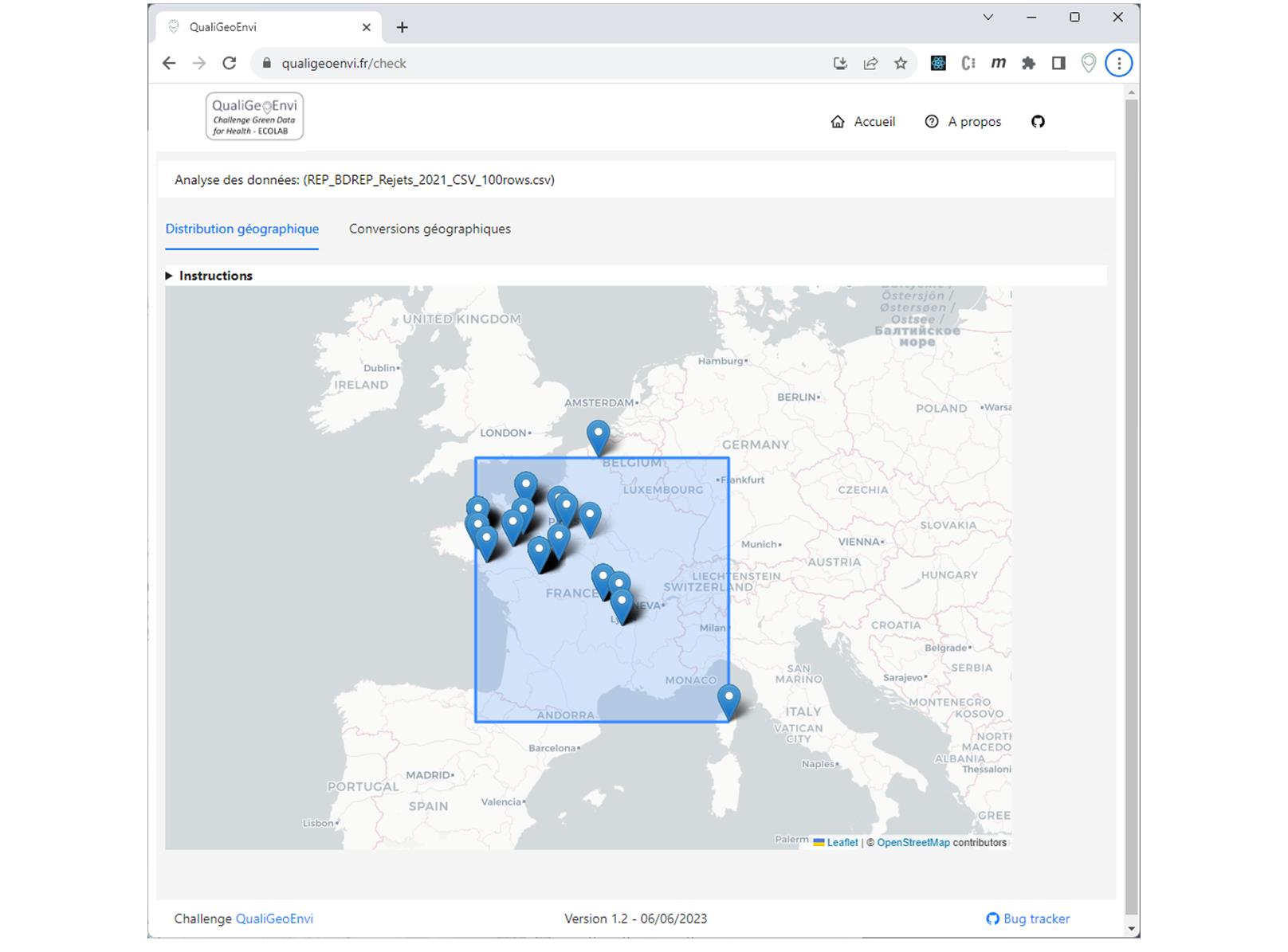Open Chrome's three-dot menu

pyautogui.click(x=1118, y=64)
